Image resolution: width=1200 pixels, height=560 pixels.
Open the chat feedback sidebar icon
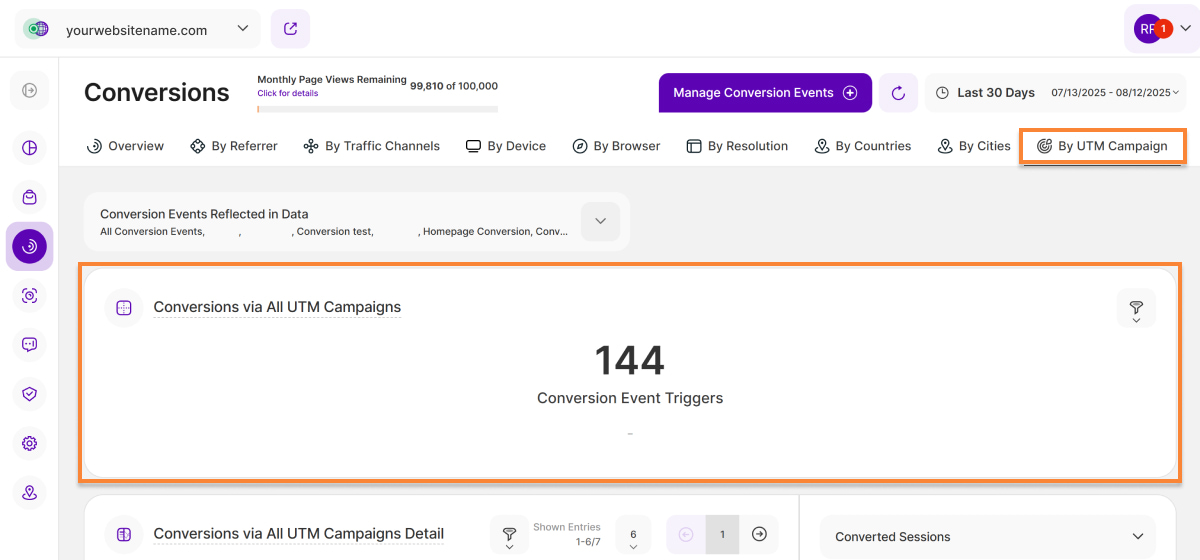30,345
